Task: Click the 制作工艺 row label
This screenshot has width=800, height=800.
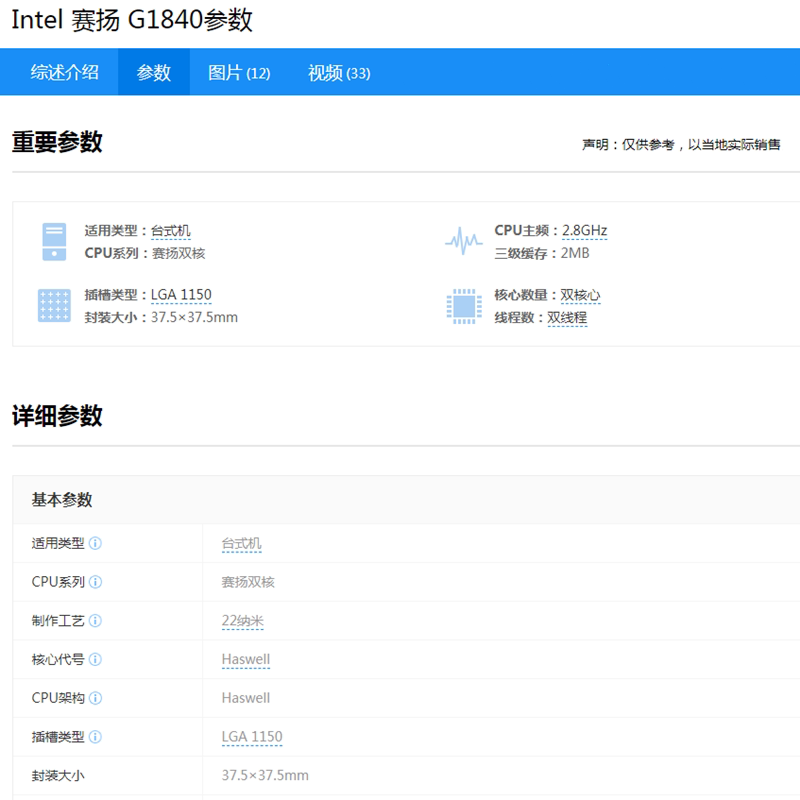Action: (58, 621)
